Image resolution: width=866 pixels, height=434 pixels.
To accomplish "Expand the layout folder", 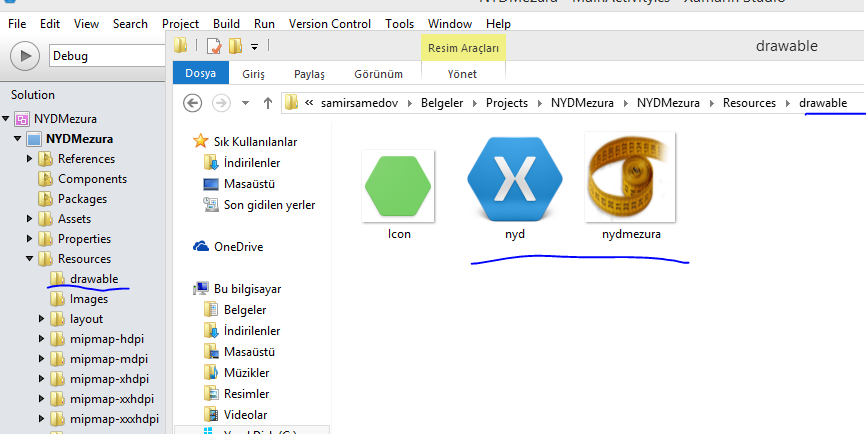I will 41,319.
